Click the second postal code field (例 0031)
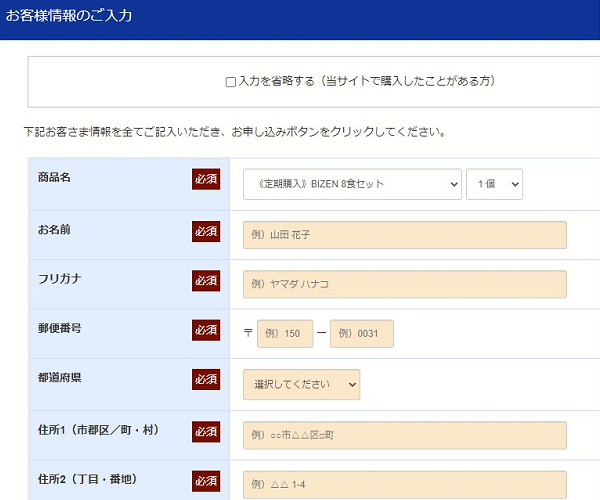 coord(362,334)
